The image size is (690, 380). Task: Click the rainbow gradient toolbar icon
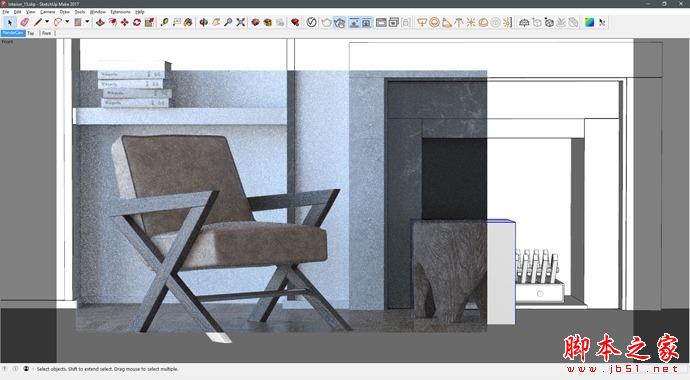(x=589, y=22)
